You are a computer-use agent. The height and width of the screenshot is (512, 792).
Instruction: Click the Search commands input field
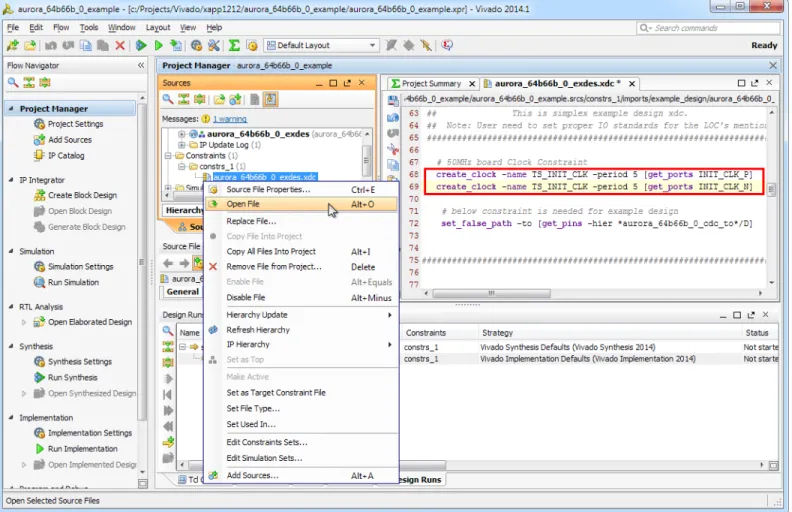pos(709,28)
